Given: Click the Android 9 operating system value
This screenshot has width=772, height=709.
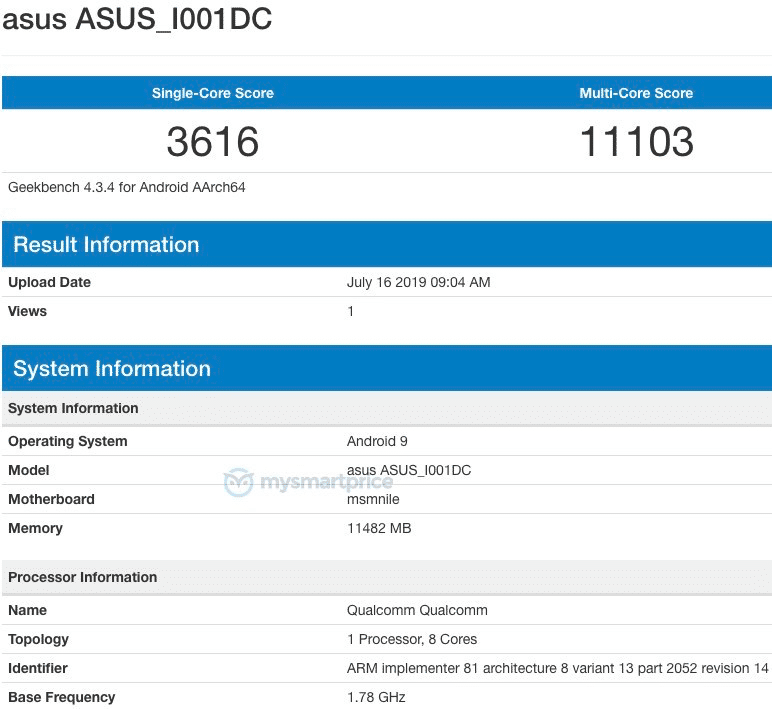Looking at the screenshot, I should (x=377, y=441).
